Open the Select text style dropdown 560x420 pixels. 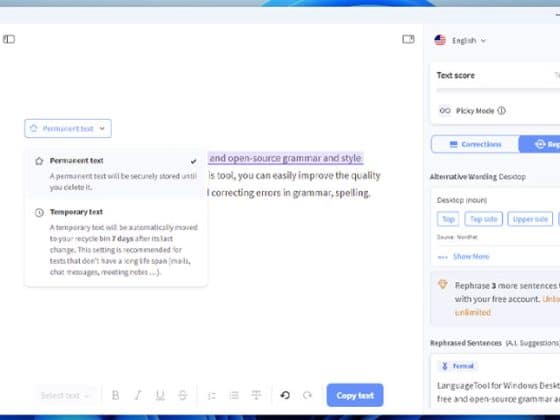(x=65, y=395)
